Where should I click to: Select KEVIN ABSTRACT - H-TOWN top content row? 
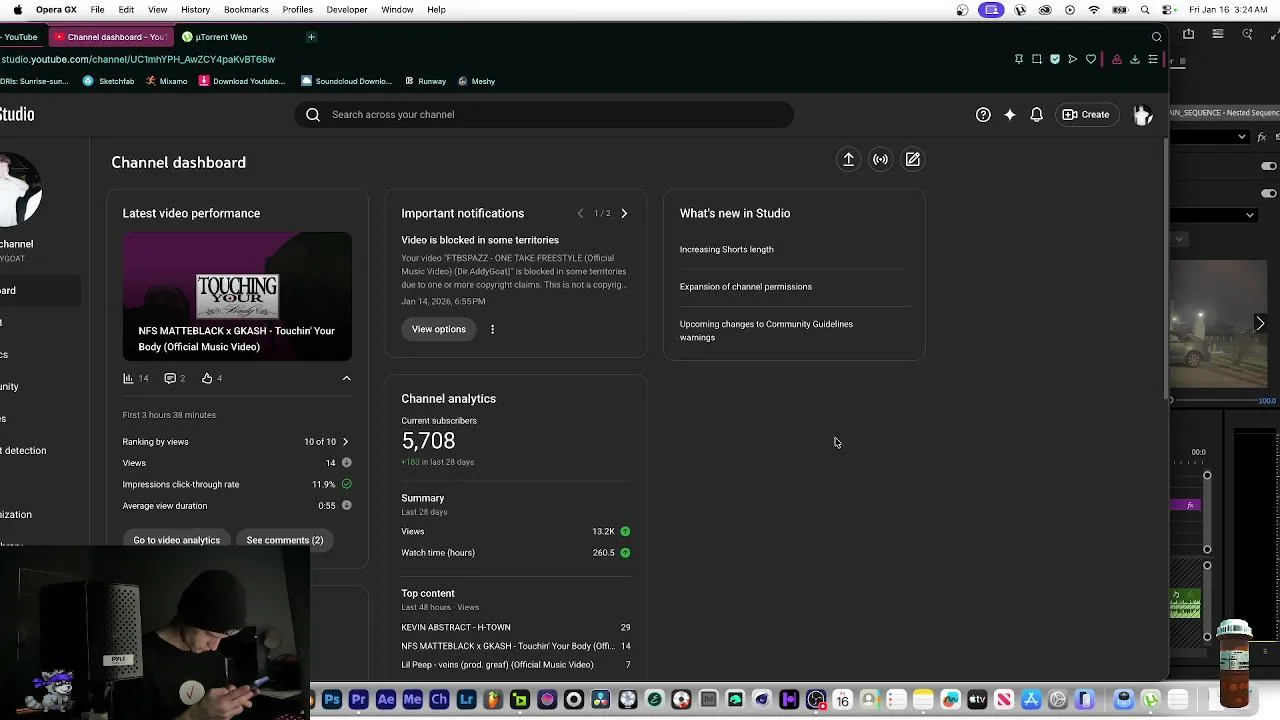point(515,627)
